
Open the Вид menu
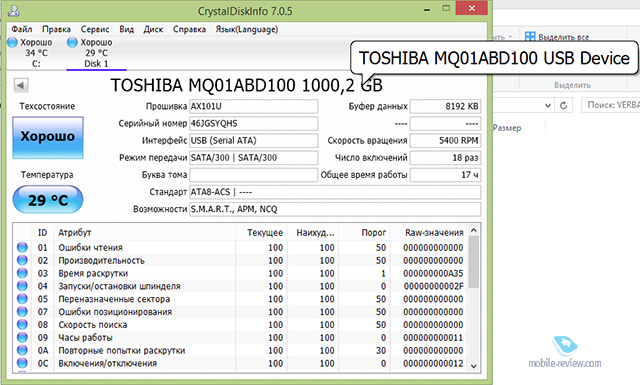click(x=127, y=29)
